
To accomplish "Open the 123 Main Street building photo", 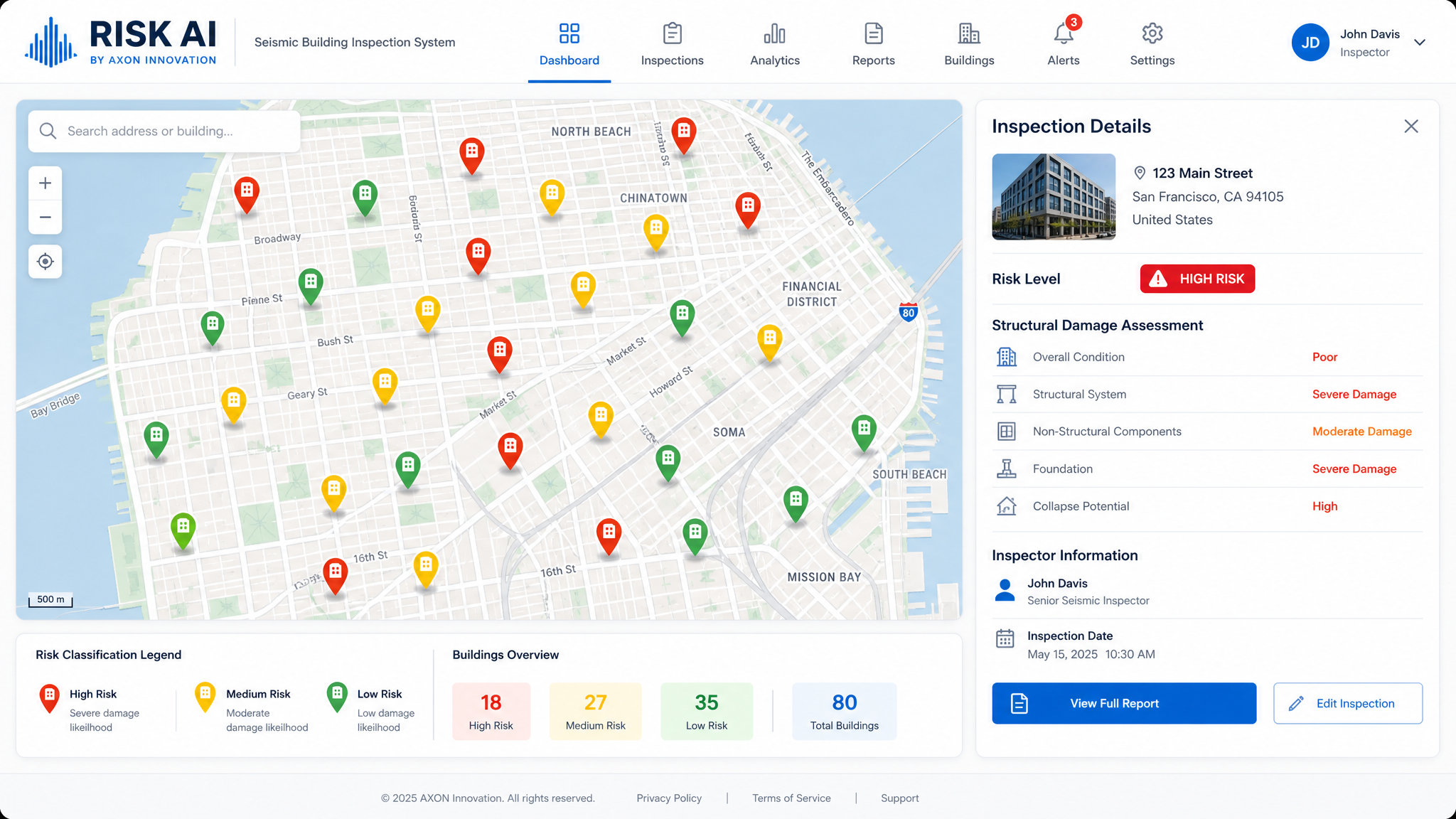I will (1054, 197).
